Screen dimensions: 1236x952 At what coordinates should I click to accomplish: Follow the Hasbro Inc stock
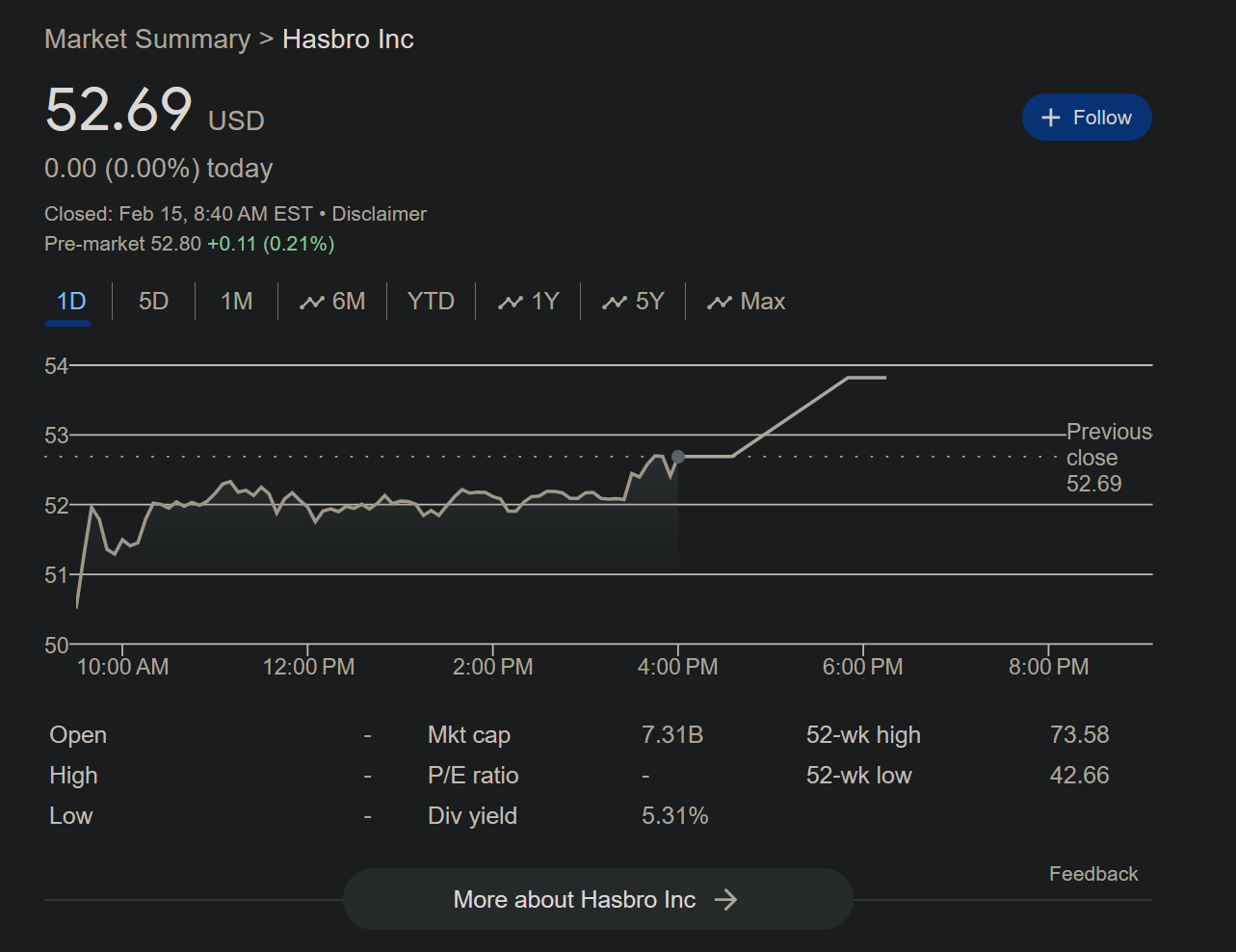(1087, 118)
